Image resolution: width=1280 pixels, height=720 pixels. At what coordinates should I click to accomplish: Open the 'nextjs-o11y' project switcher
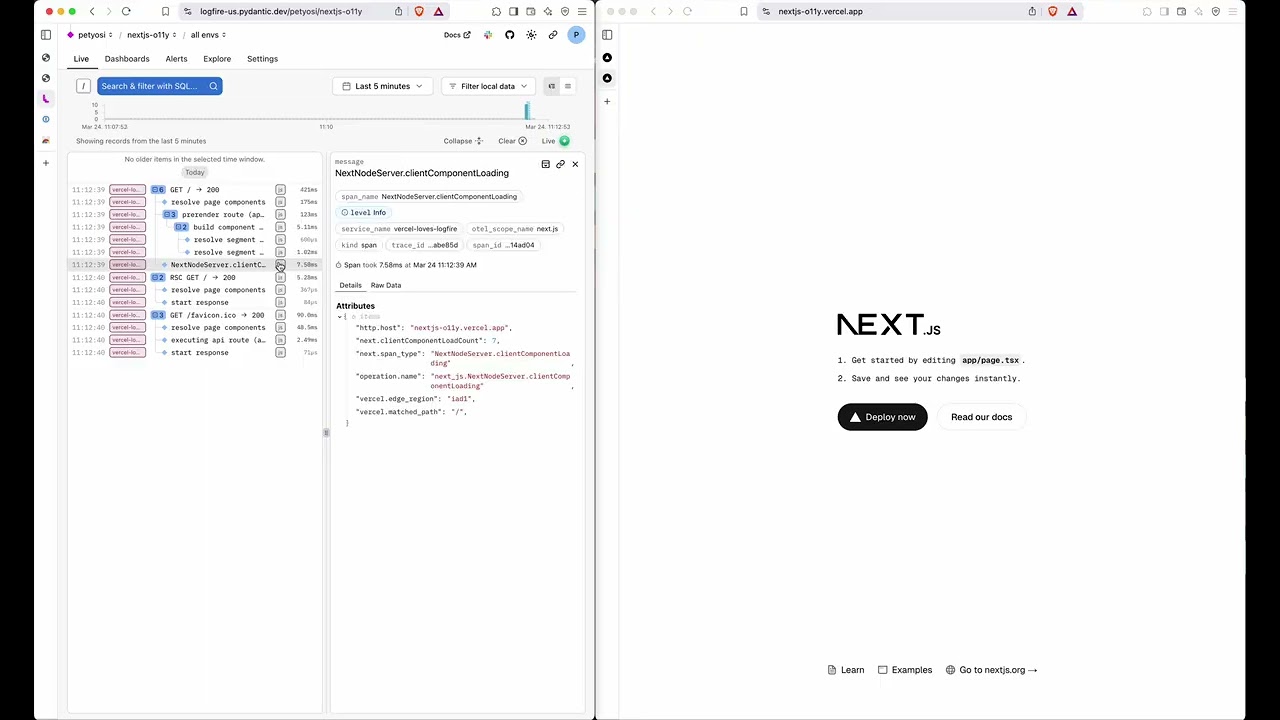pos(152,35)
